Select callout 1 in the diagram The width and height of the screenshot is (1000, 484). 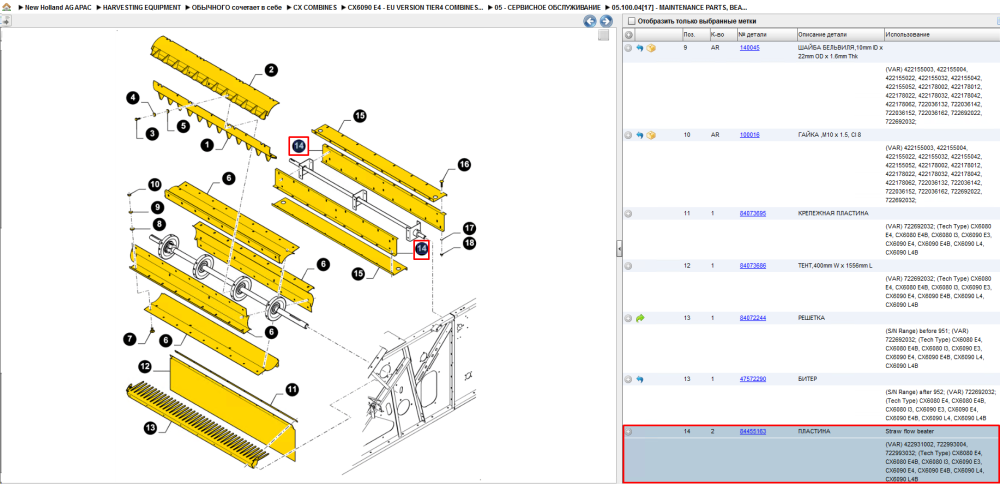207,145
